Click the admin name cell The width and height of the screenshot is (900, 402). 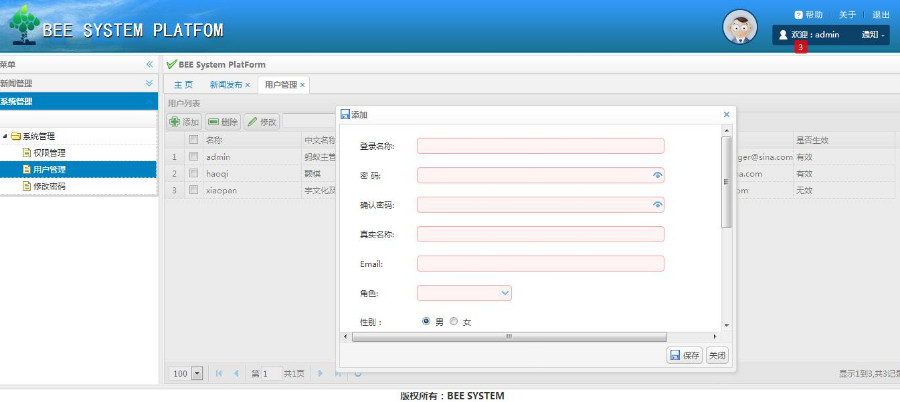[218, 157]
